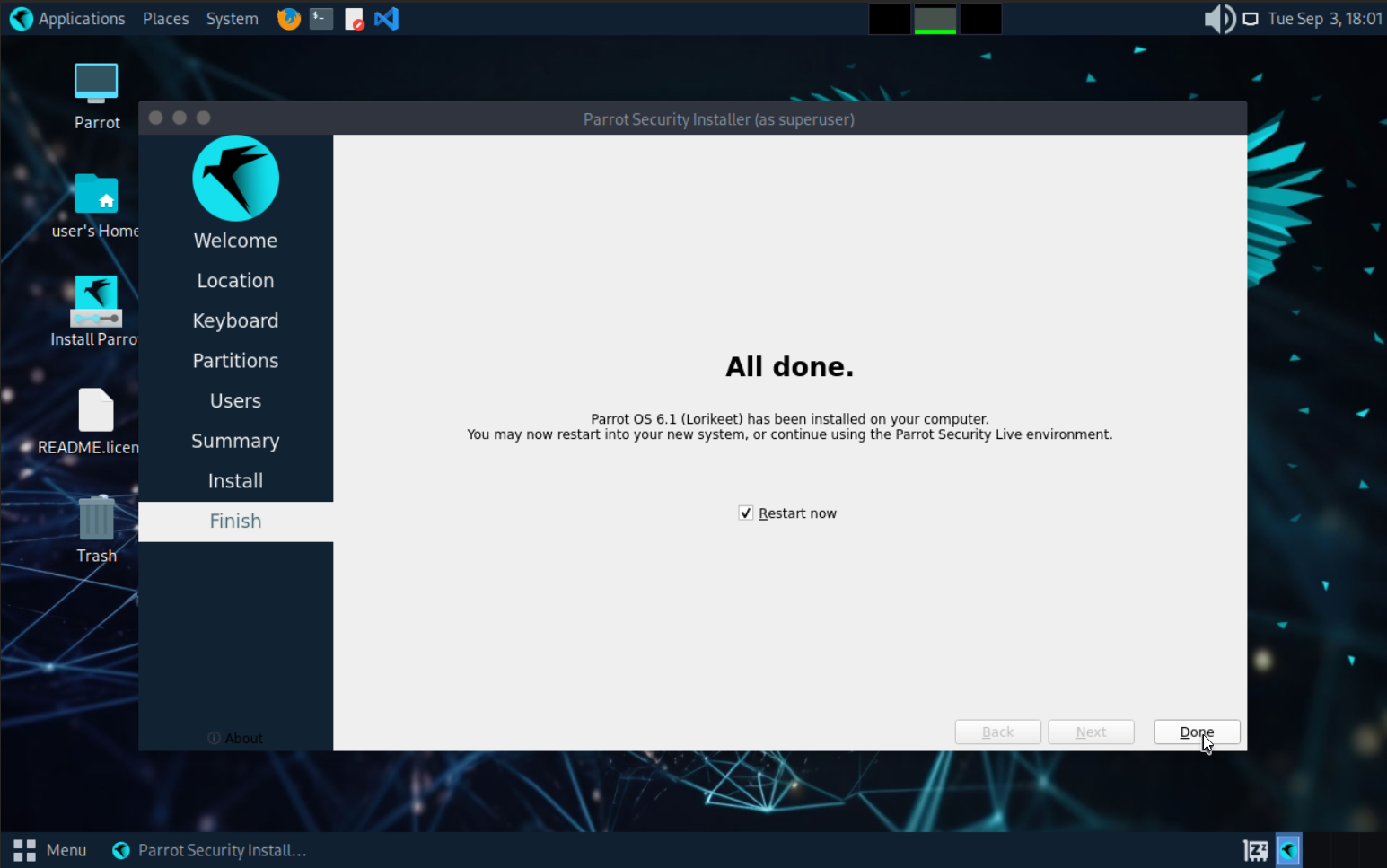The height and width of the screenshot is (868, 1387).
Task: Open the Menu button in the bottom panel
Action: (50, 850)
